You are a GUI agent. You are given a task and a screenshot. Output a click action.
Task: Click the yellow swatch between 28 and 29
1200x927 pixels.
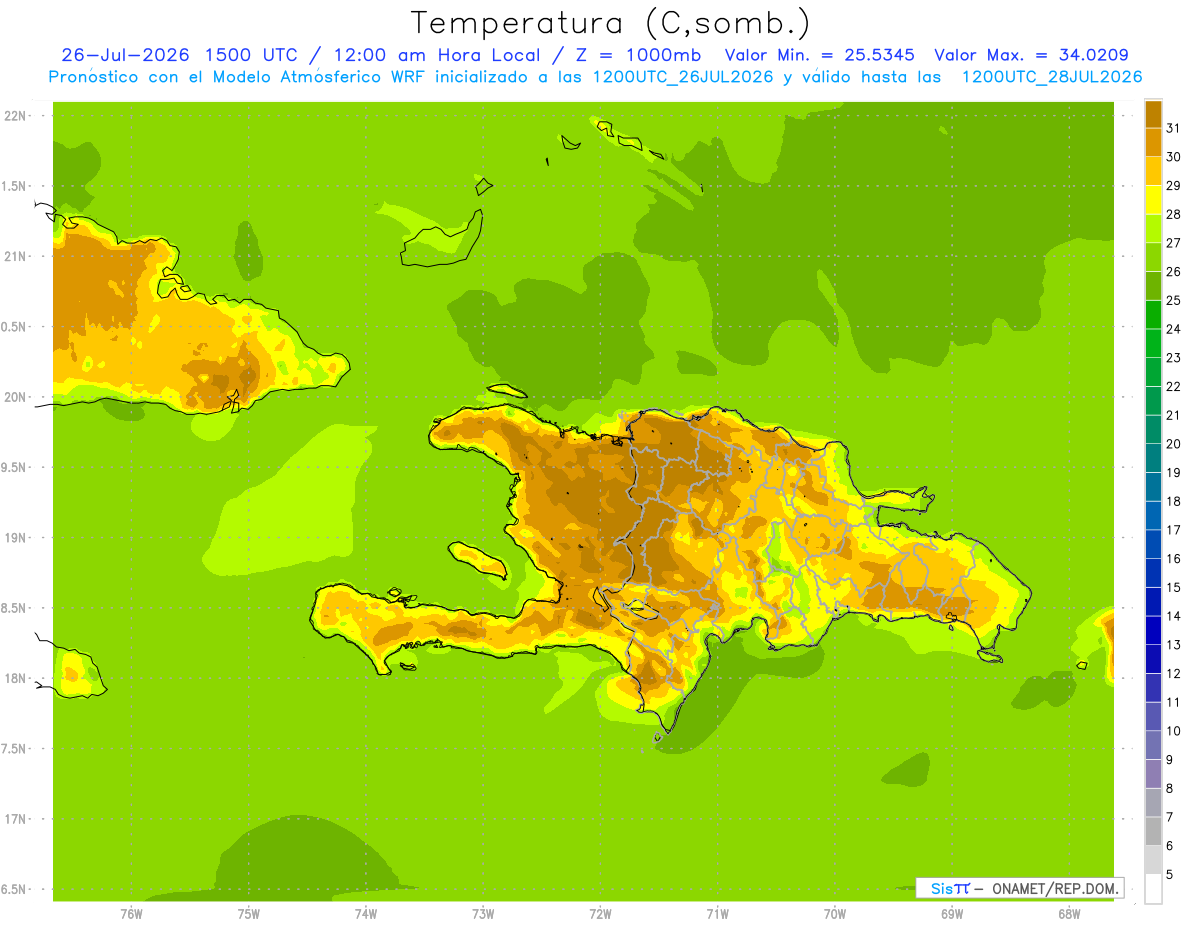(x=1153, y=200)
